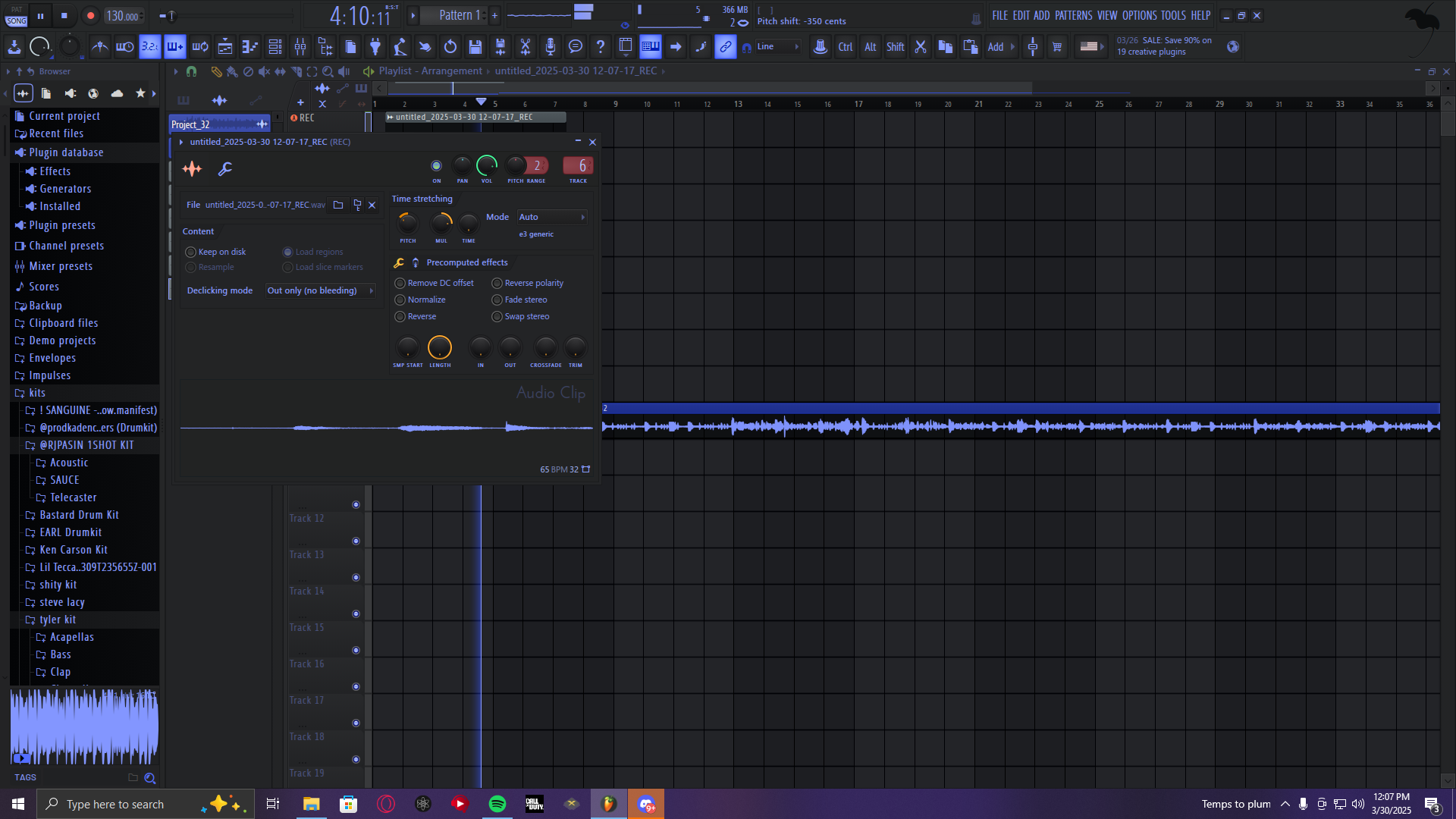Image resolution: width=1456 pixels, height=819 pixels.
Task: Click the channel VOL knob
Action: (x=486, y=165)
